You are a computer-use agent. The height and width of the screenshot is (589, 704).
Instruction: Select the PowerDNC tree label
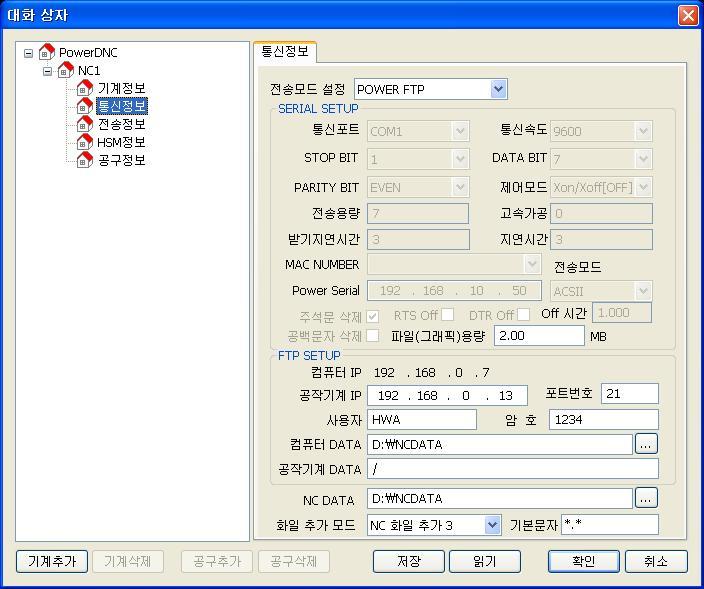[88, 53]
